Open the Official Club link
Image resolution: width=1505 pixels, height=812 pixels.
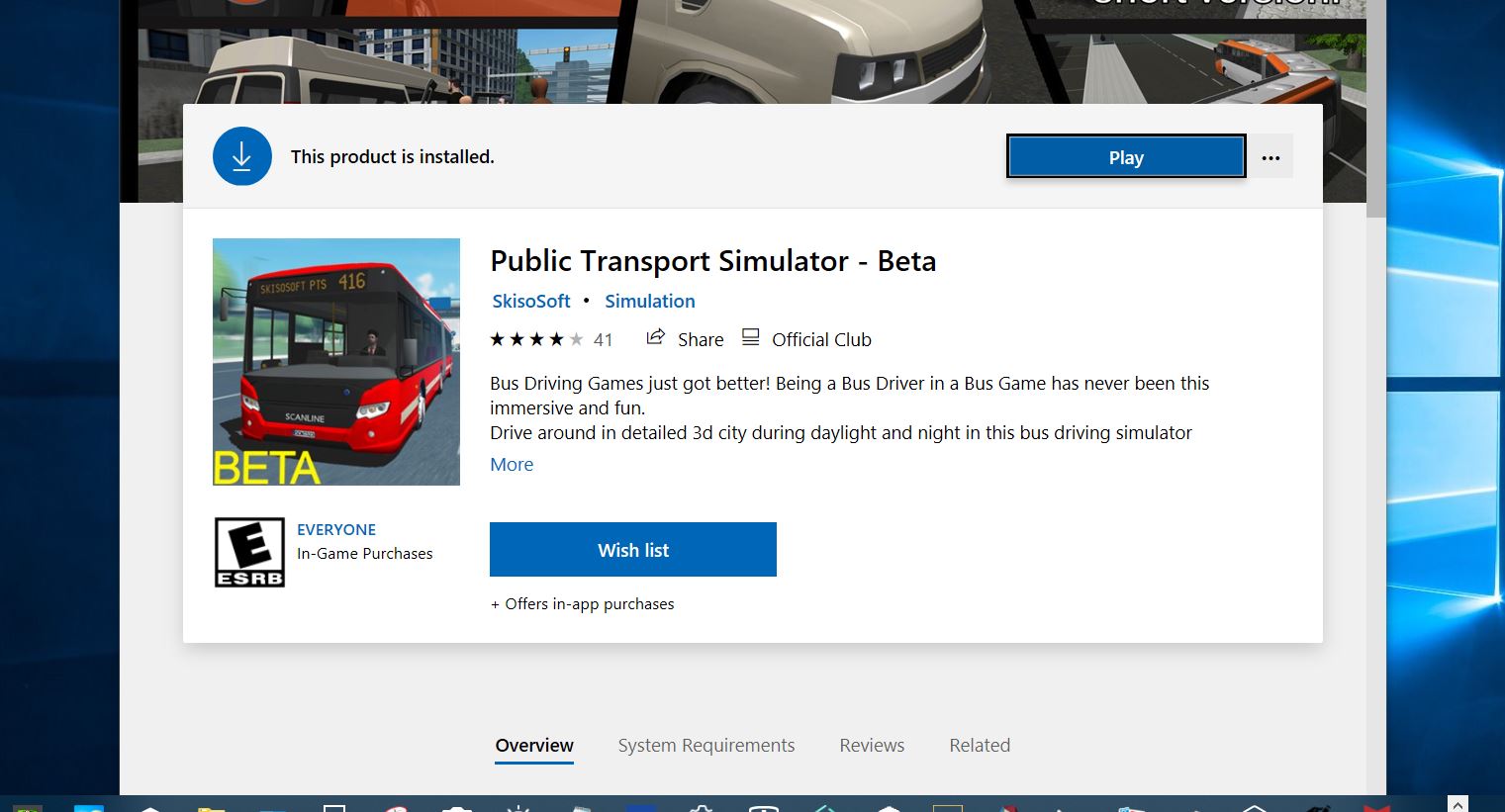click(821, 339)
